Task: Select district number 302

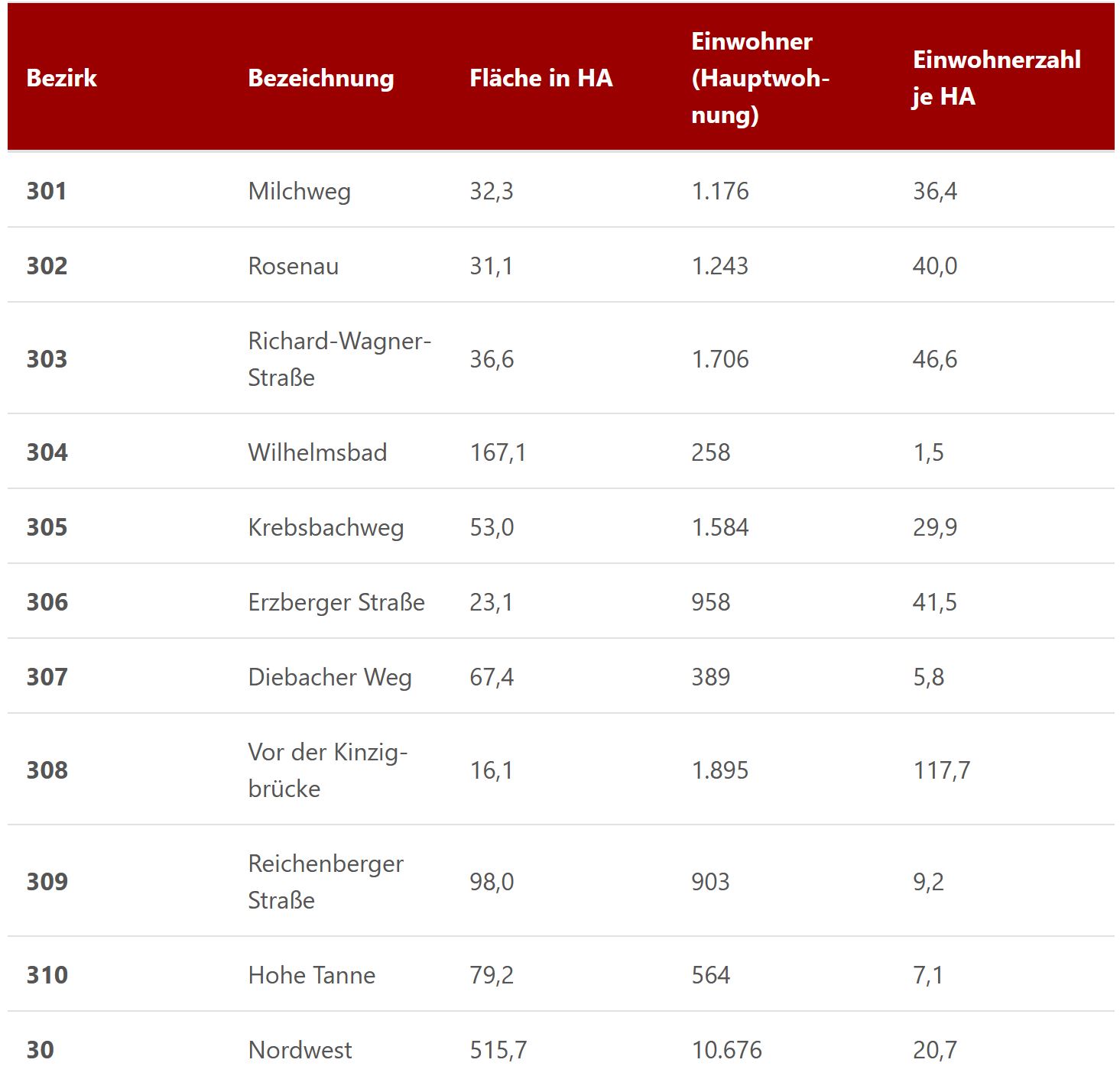Action: pyautogui.click(x=47, y=266)
